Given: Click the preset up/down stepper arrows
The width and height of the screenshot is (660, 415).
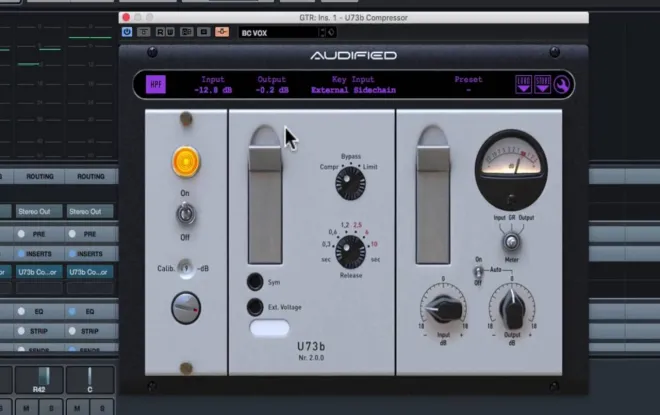Looking at the screenshot, I should [x=322, y=32].
